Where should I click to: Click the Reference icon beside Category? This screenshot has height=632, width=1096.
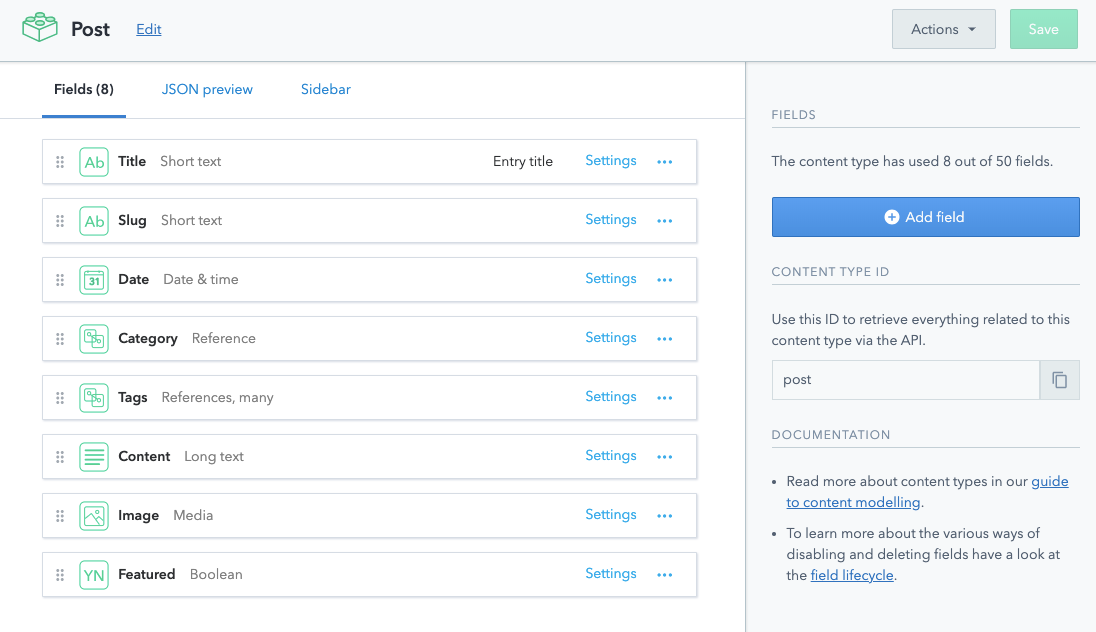point(94,338)
